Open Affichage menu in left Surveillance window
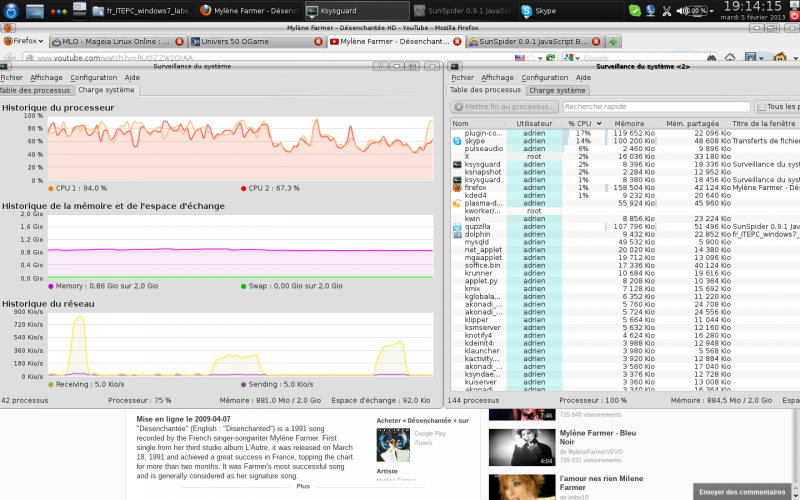 [46, 78]
